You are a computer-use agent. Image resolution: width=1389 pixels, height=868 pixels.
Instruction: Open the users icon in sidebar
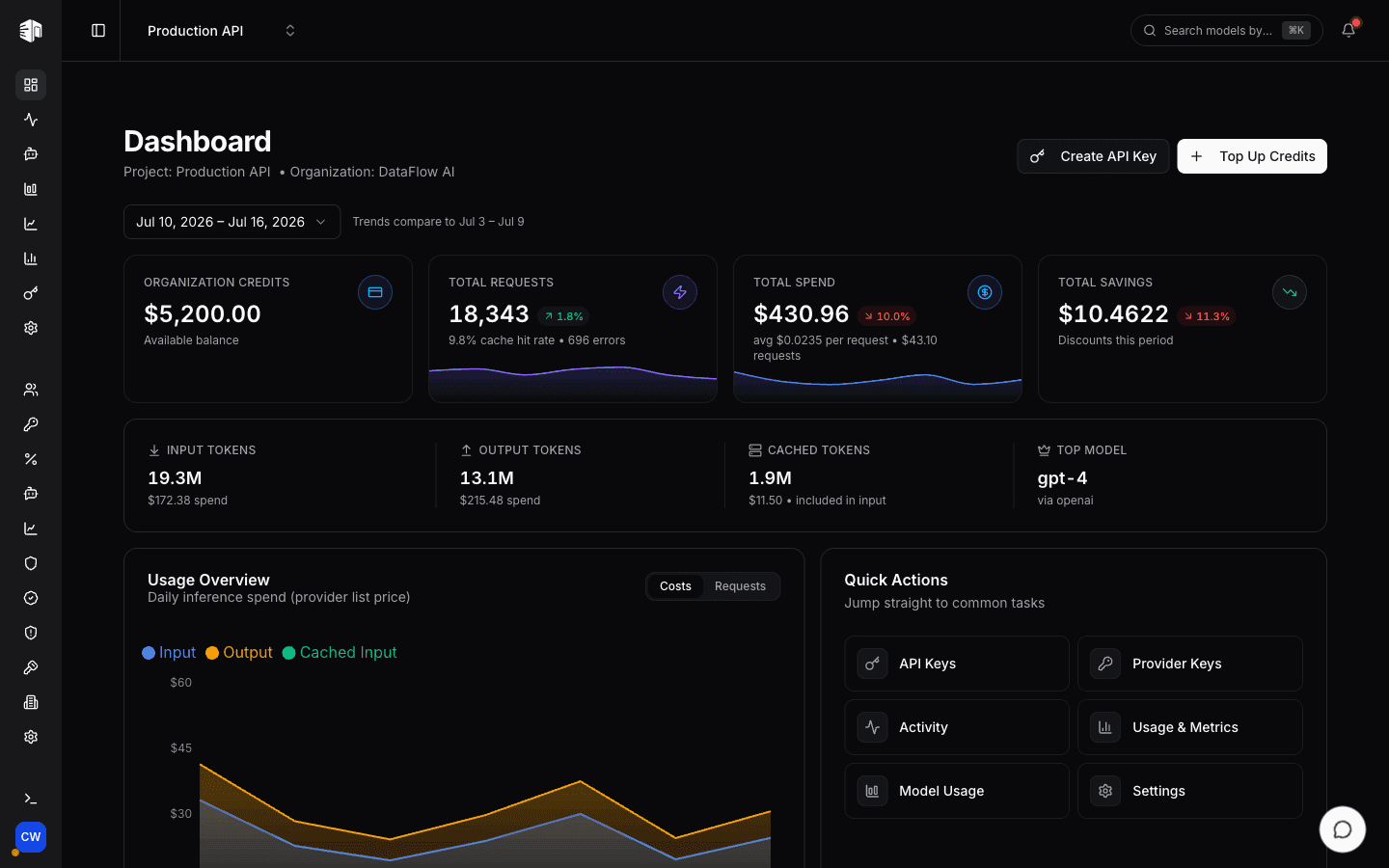(31, 390)
